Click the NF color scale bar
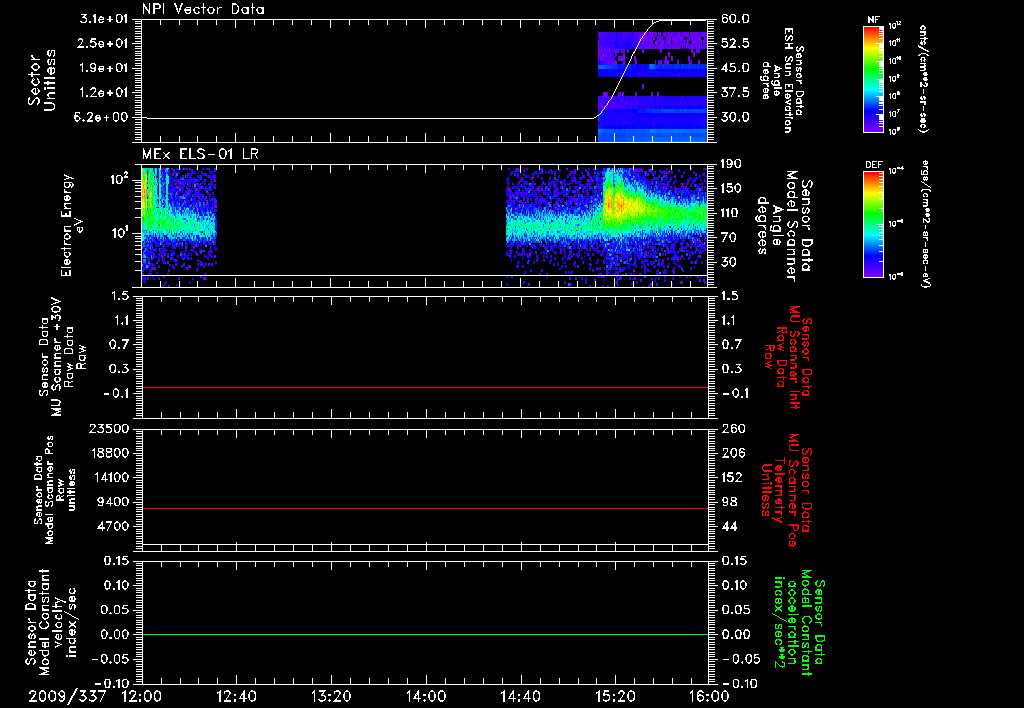 click(x=874, y=78)
